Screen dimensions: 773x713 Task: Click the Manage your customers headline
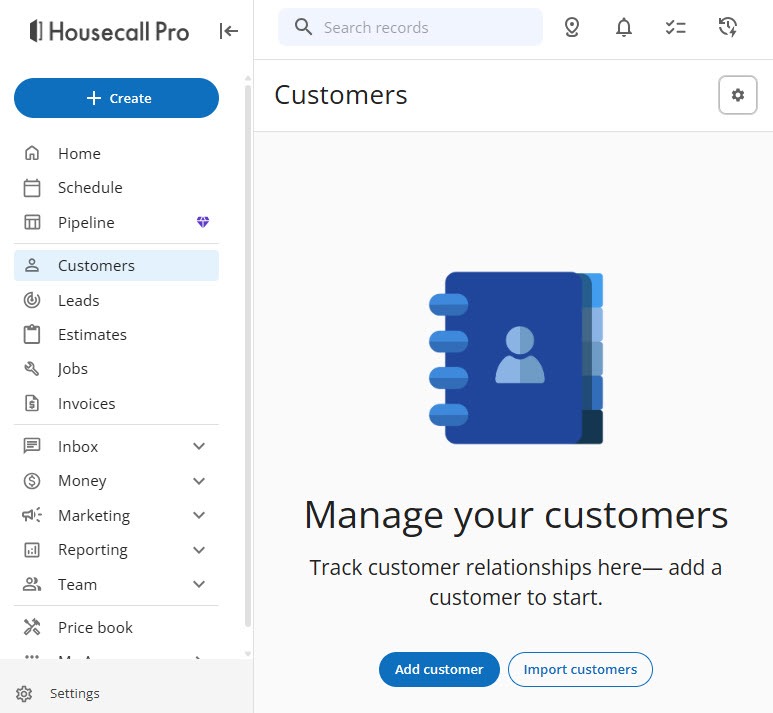(x=516, y=515)
